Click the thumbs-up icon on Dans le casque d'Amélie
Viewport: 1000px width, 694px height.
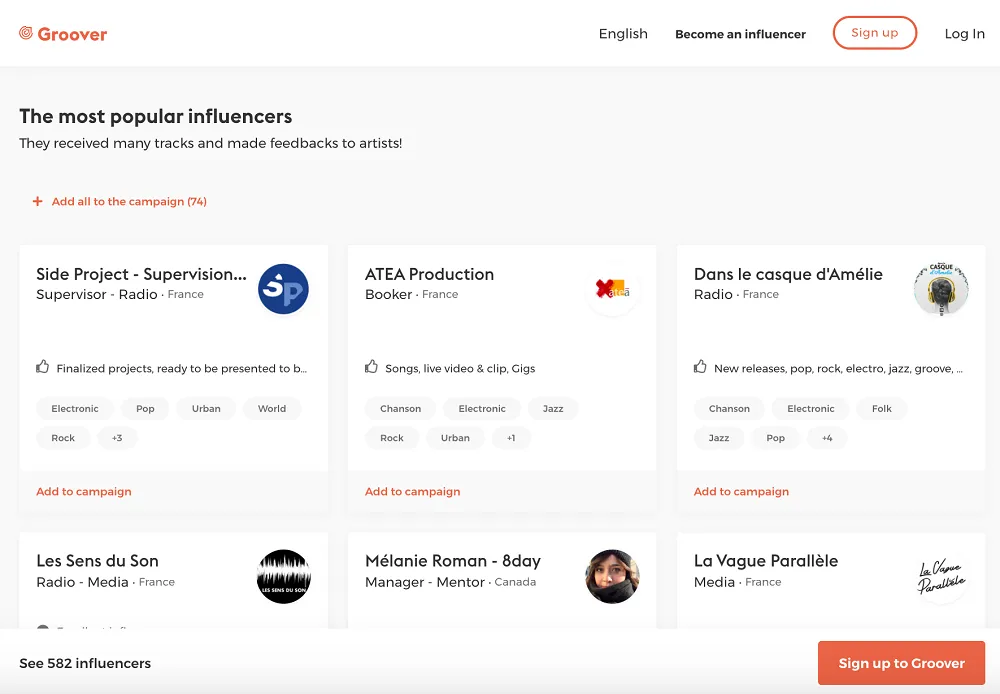699,367
